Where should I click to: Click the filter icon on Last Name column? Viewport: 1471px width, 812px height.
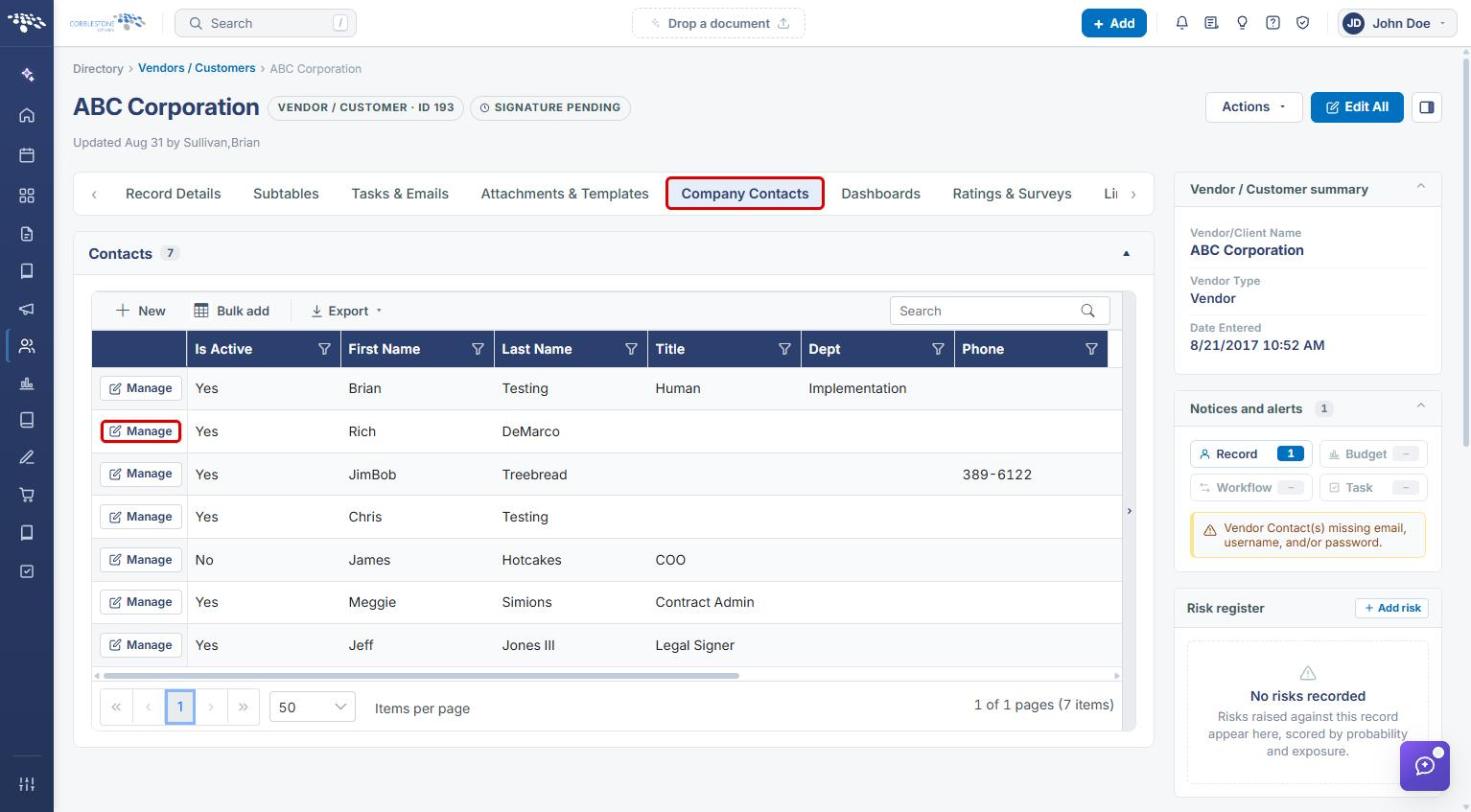tap(631, 349)
